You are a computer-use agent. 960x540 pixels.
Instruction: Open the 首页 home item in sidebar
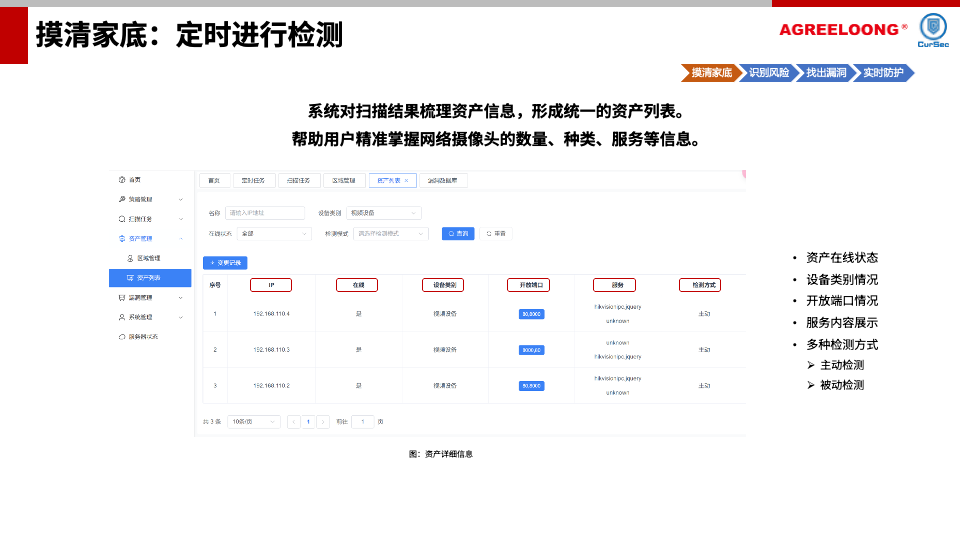tap(135, 180)
